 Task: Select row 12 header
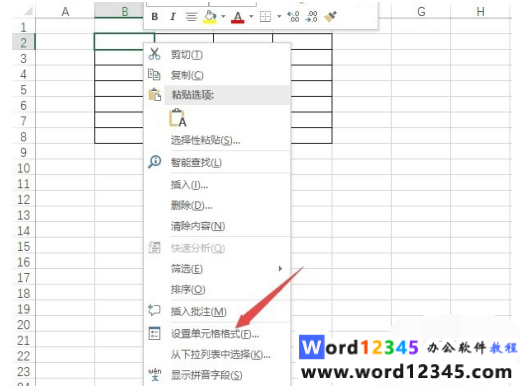pos(23,199)
